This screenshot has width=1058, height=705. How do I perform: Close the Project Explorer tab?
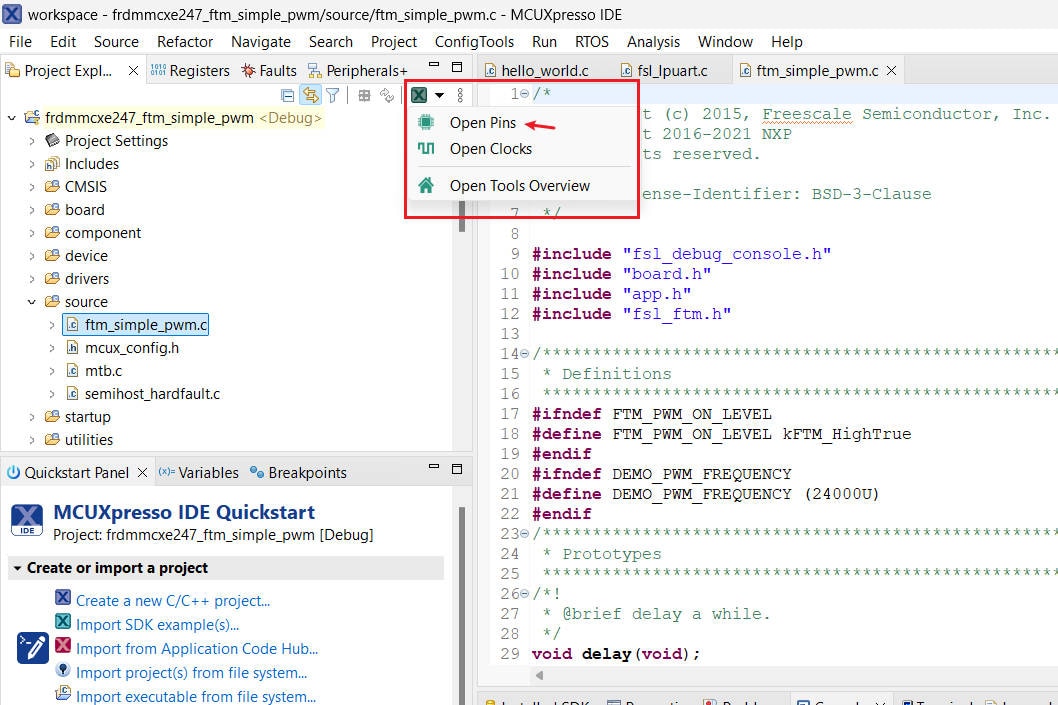point(134,70)
